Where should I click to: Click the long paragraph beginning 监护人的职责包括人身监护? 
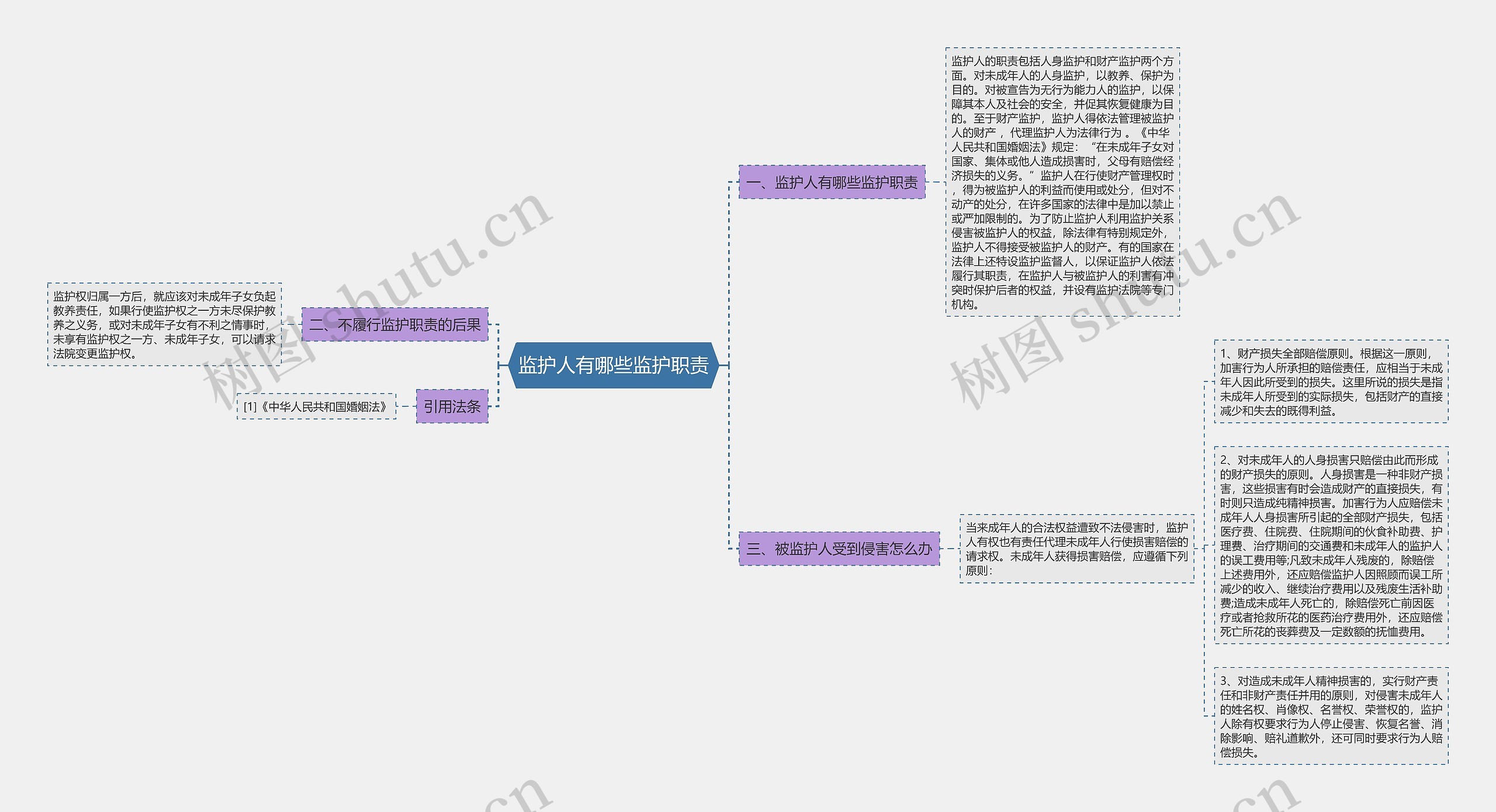(1062, 182)
